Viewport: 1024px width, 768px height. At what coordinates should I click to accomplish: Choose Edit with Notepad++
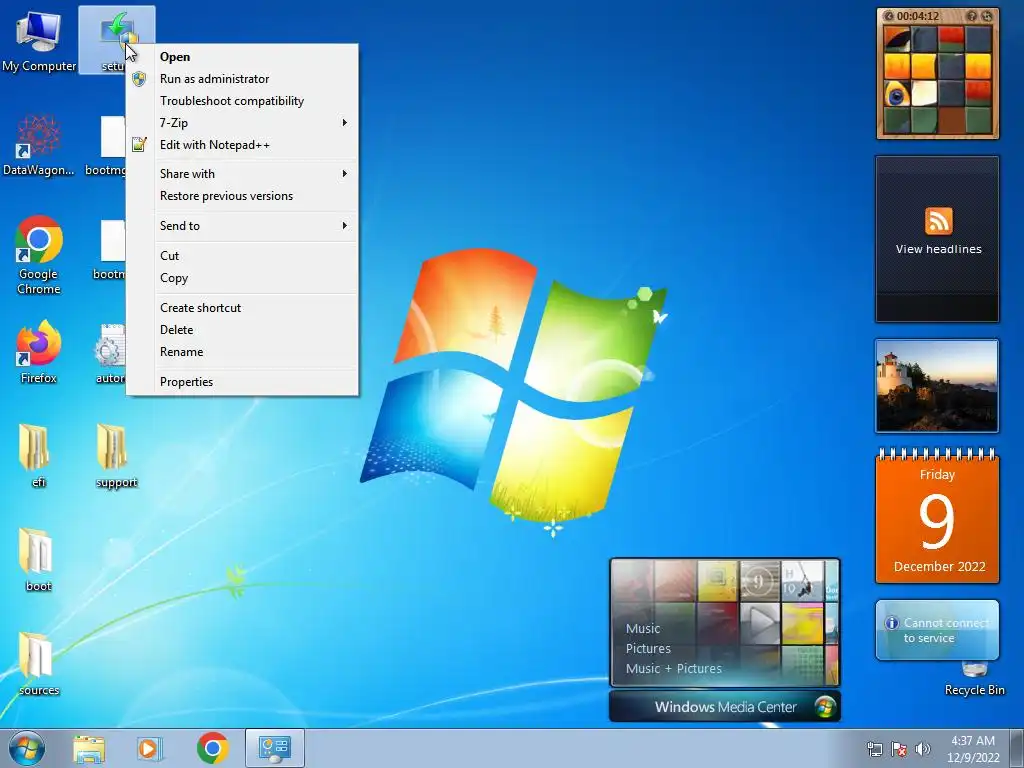[242, 145]
